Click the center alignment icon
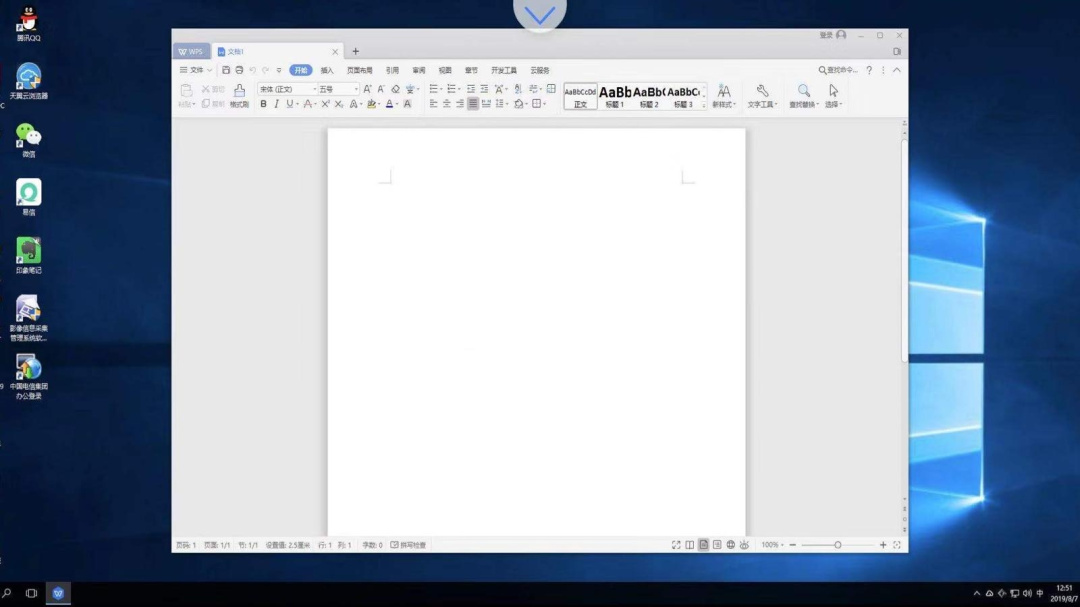1080x607 pixels. pos(447,104)
